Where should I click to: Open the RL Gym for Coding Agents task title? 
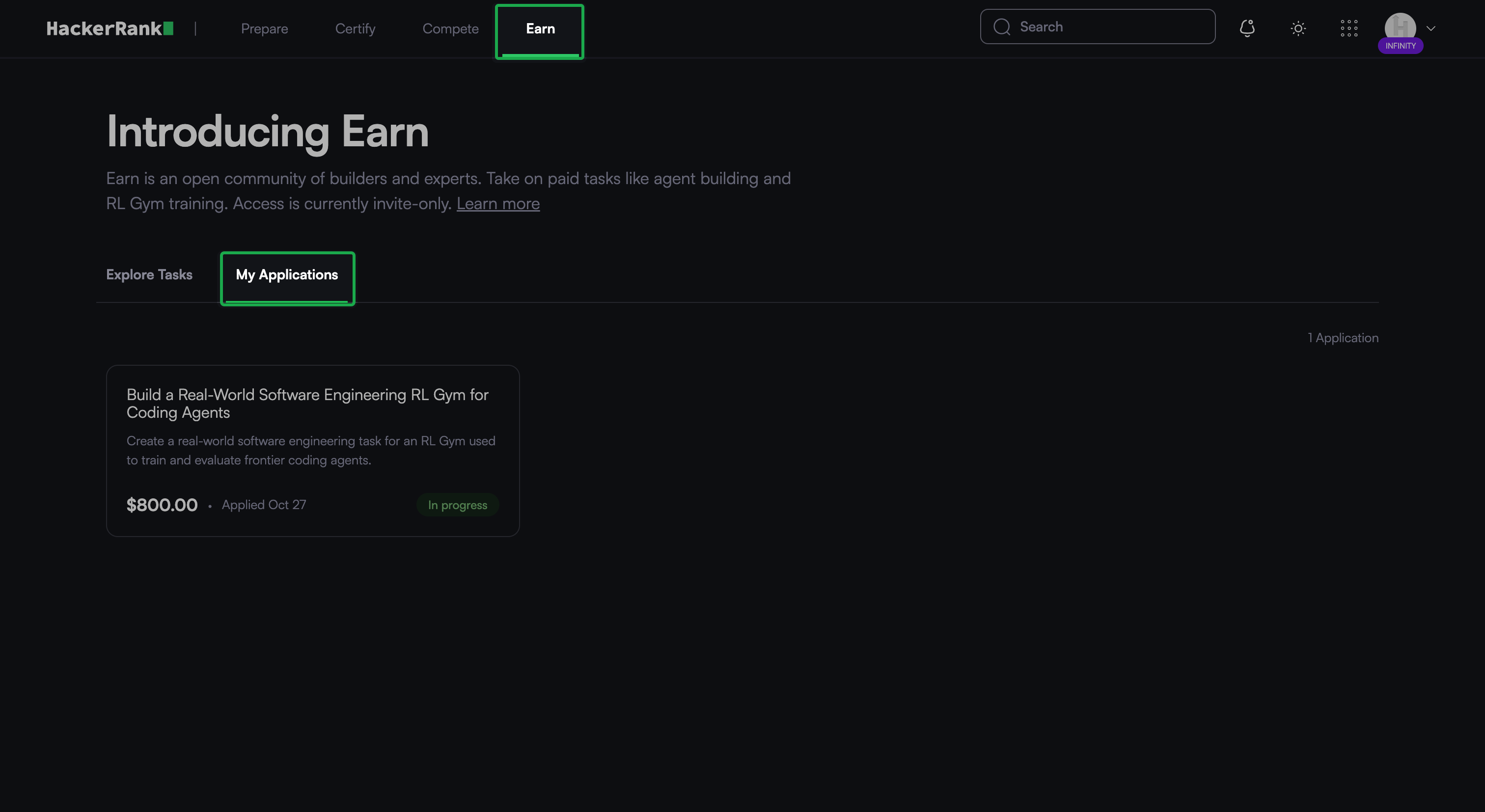pos(307,404)
